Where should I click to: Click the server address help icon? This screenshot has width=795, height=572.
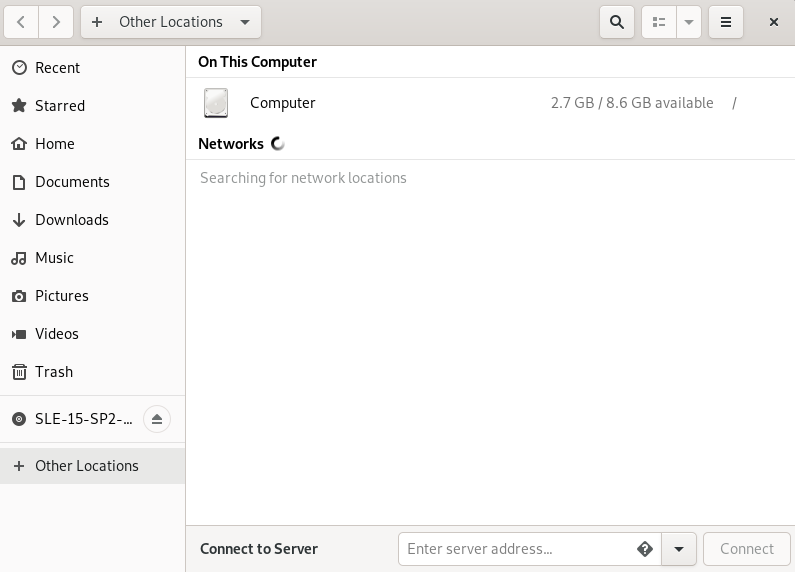(x=645, y=549)
